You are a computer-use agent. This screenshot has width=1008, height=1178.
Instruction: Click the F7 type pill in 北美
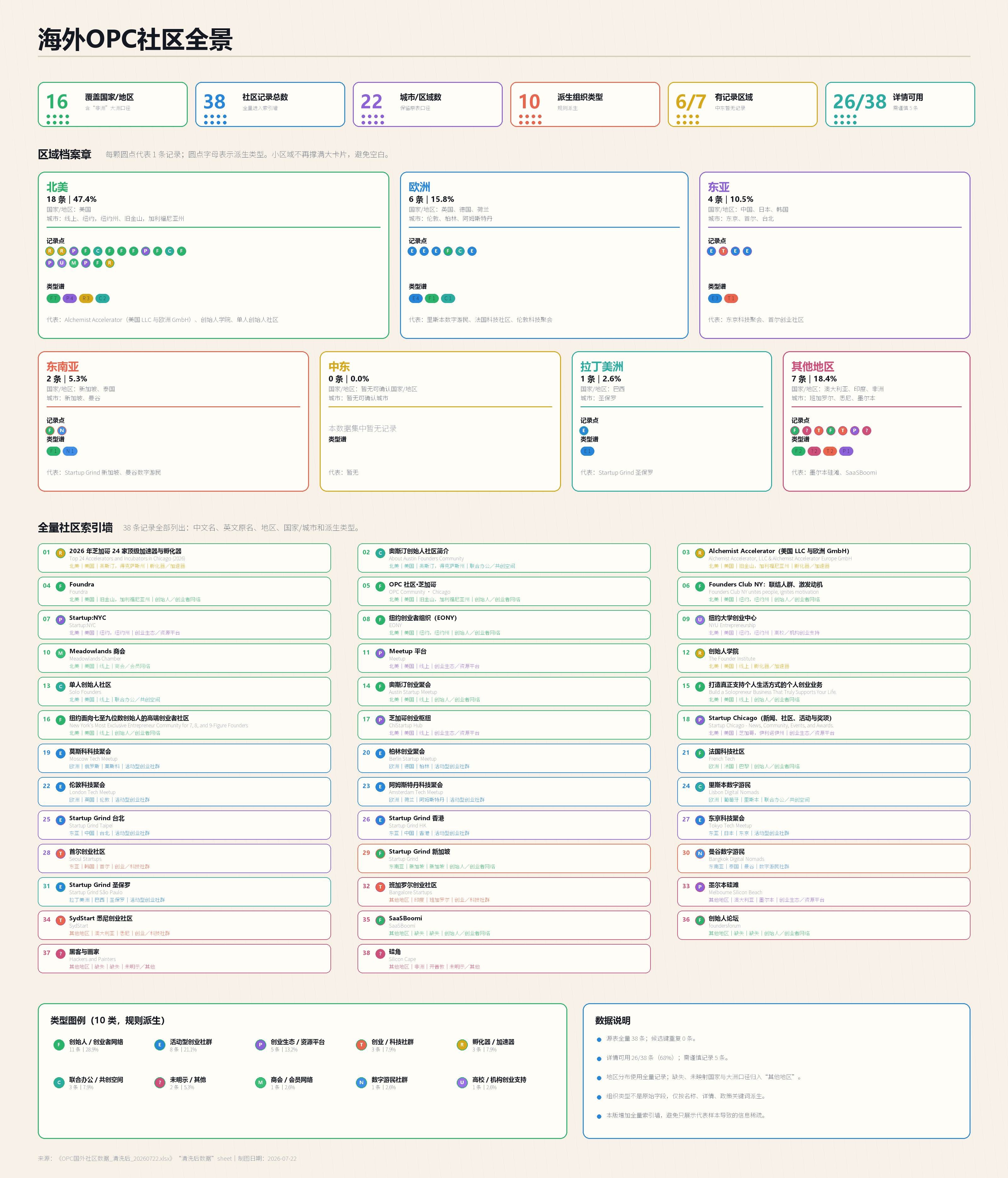coord(54,299)
